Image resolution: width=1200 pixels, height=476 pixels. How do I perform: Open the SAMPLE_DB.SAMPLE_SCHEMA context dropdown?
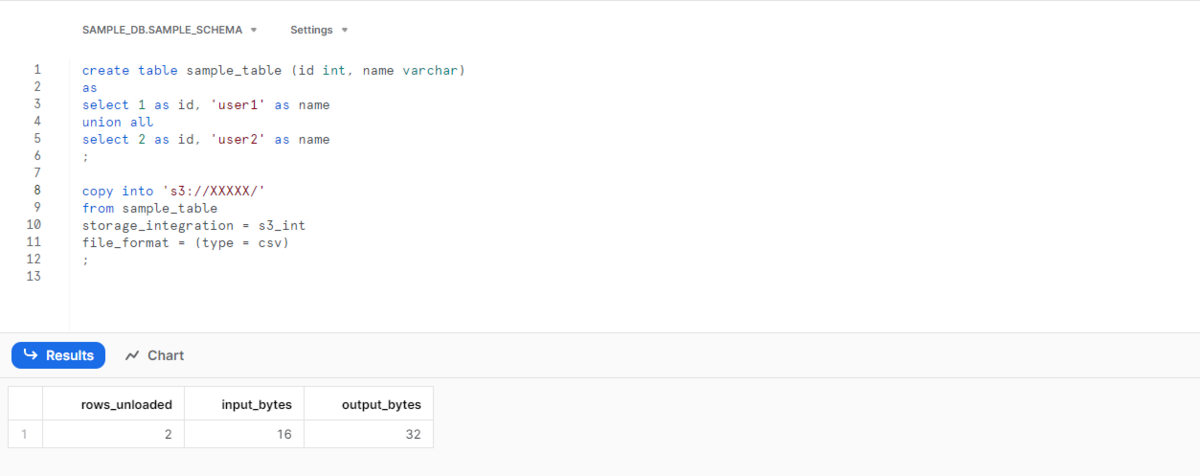[169, 30]
